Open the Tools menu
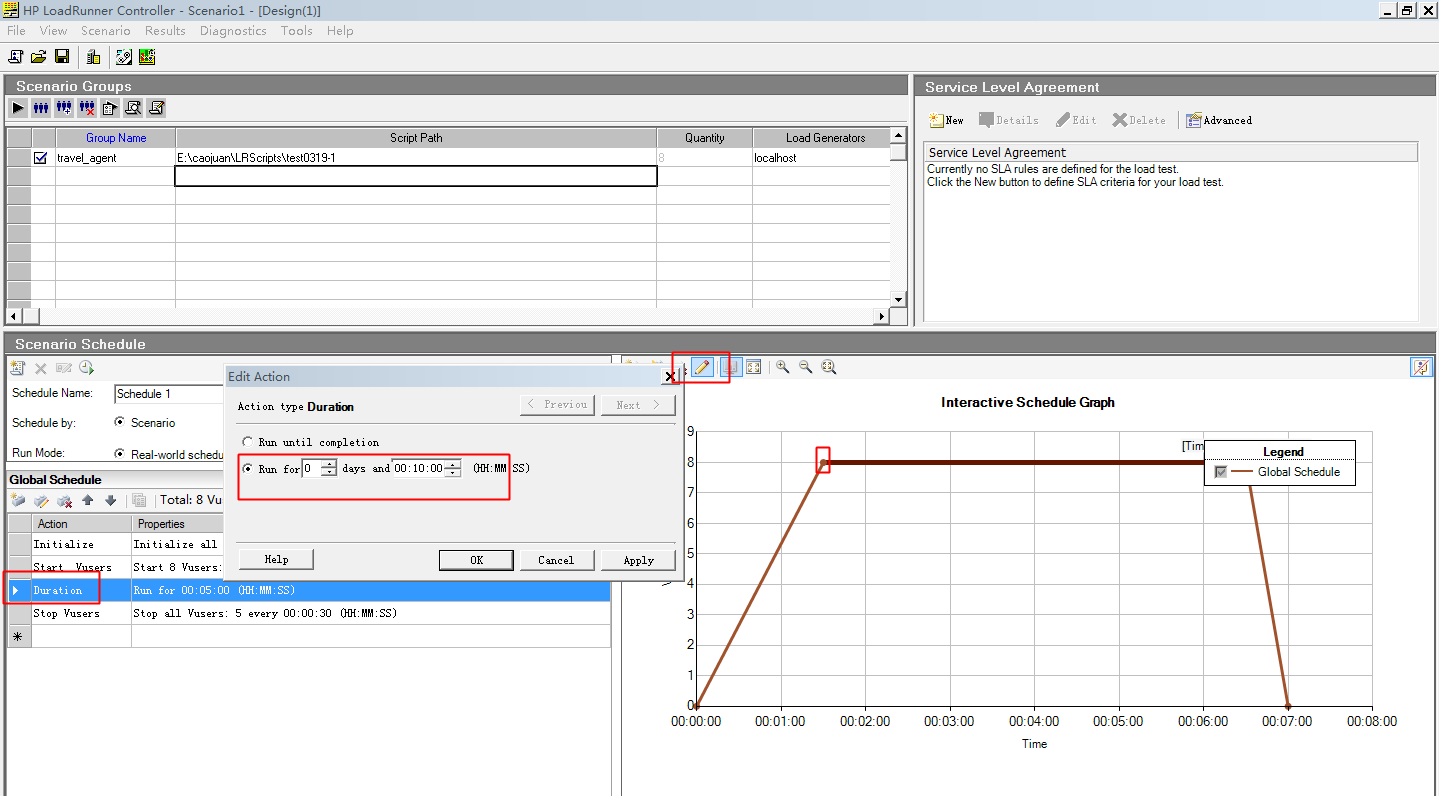 point(296,31)
